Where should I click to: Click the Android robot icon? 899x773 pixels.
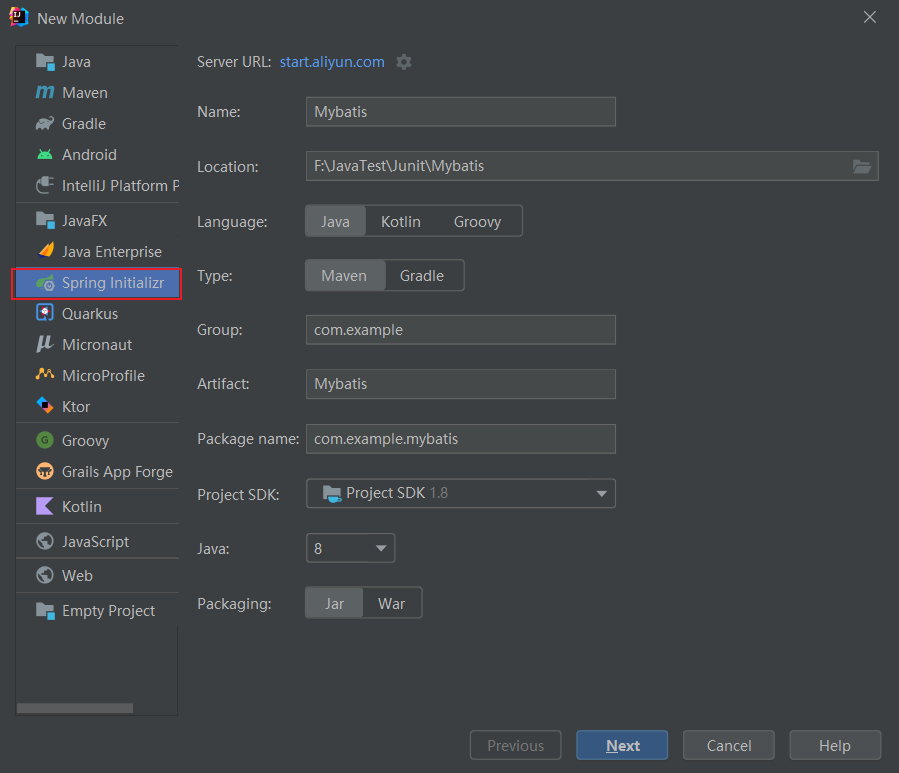[x=45, y=155]
